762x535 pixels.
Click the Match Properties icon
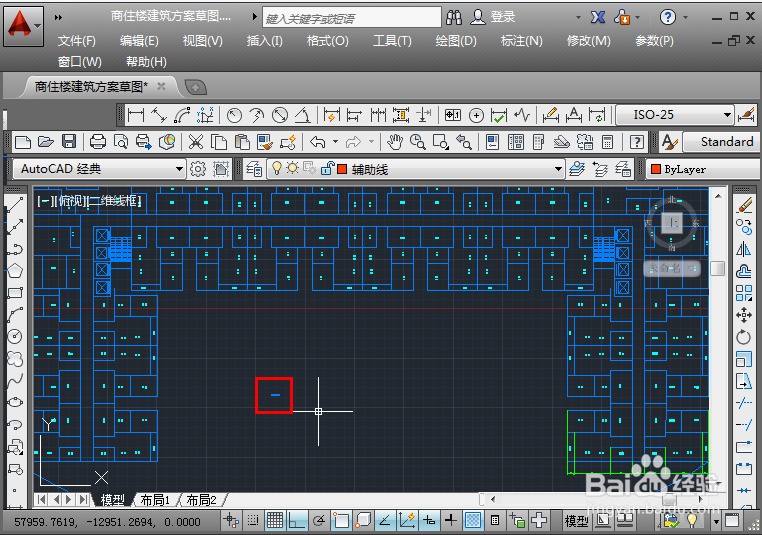click(265, 142)
